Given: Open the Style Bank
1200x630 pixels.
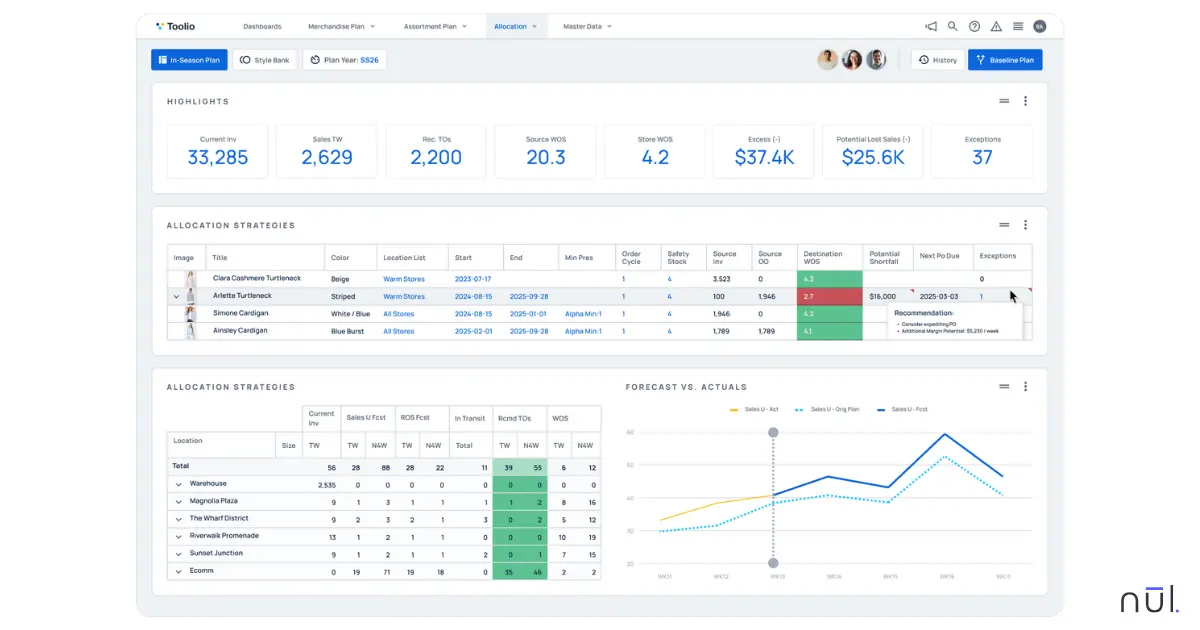Looking at the screenshot, I should (x=264, y=60).
